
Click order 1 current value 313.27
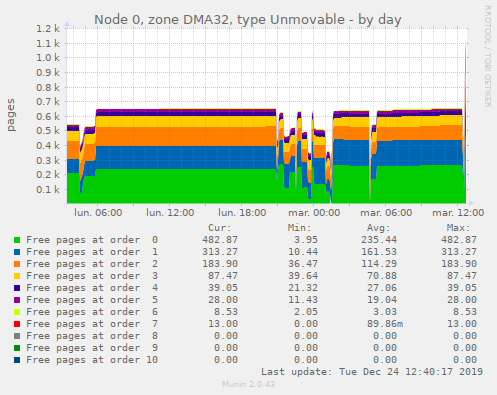220,252
